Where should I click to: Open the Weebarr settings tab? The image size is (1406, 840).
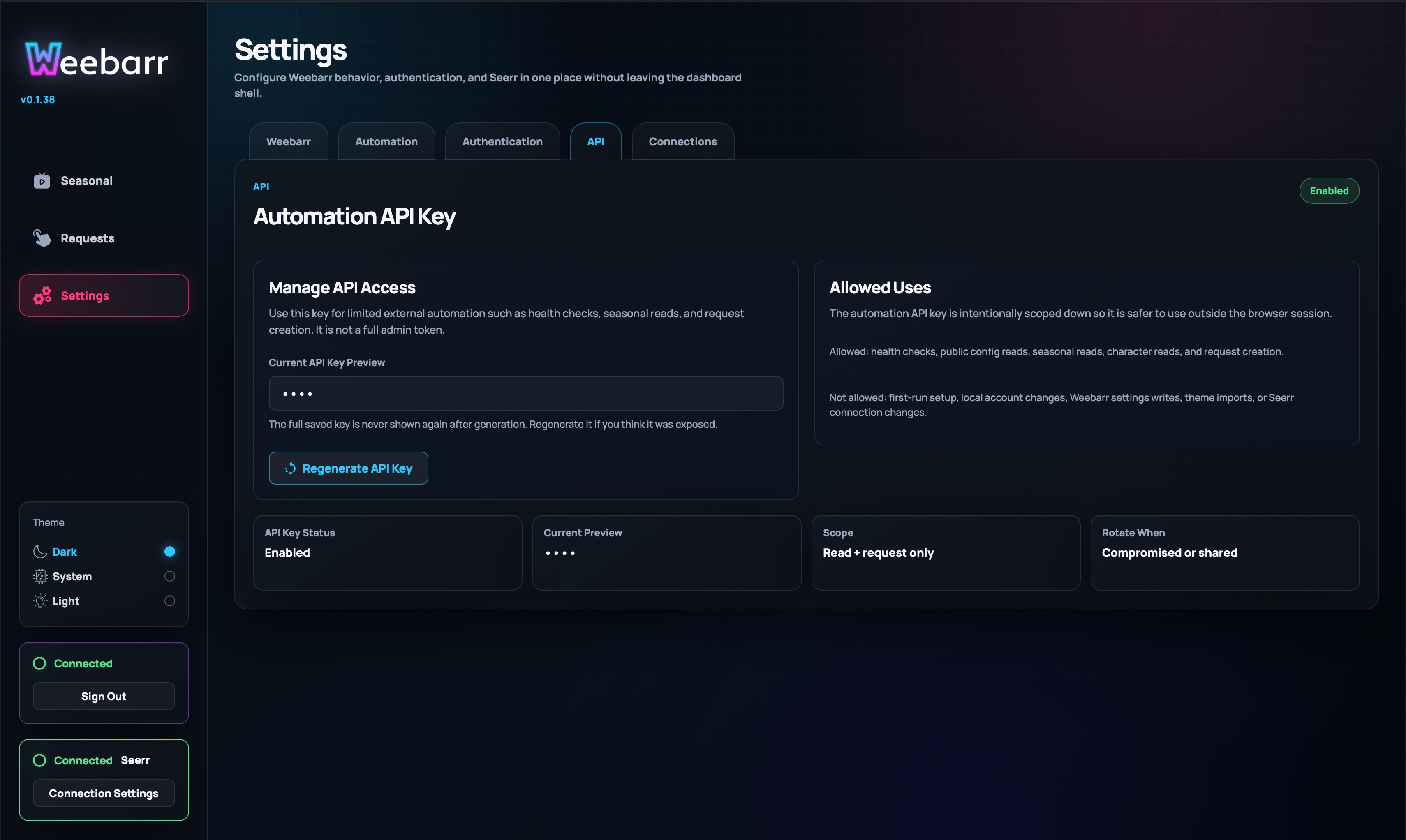click(288, 141)
